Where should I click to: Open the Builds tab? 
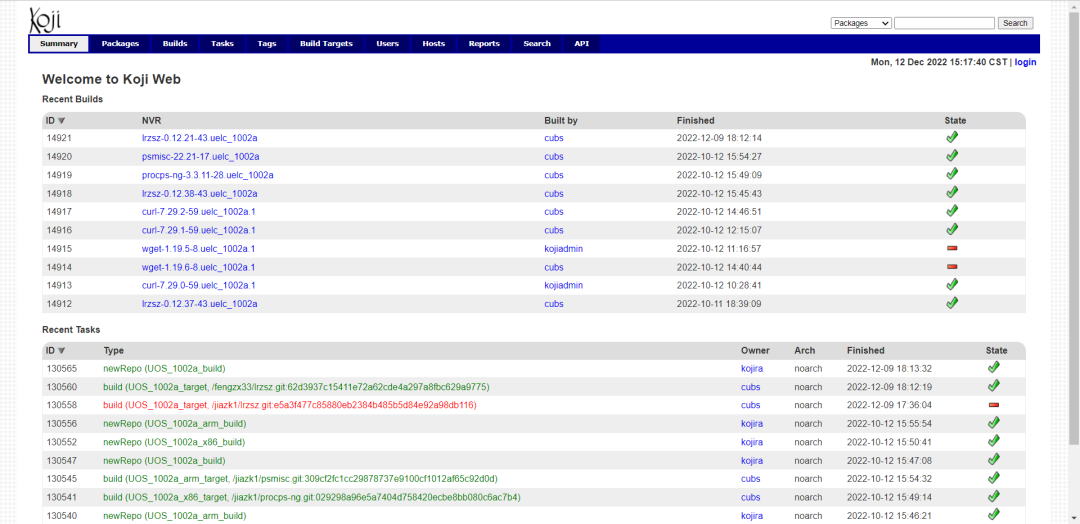tap(175, 43)
